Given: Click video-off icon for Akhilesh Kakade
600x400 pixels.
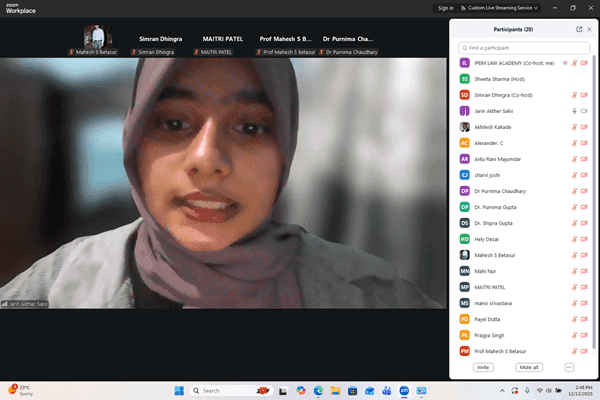Looking at the screenshot, I should (584, 127).
